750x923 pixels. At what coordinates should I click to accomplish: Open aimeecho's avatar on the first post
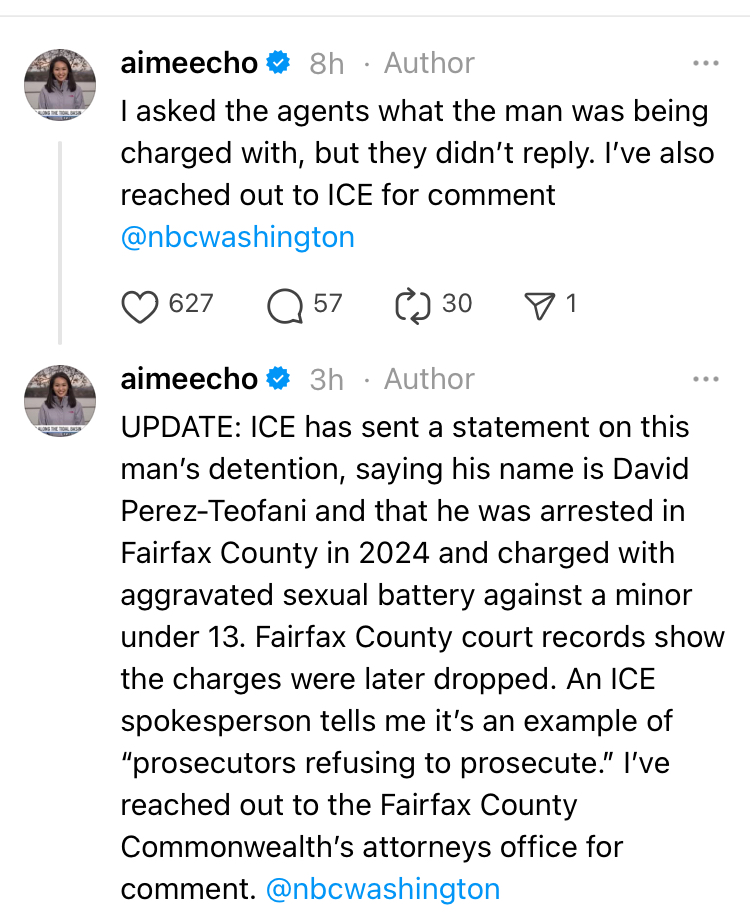click(x=60, y=85)
